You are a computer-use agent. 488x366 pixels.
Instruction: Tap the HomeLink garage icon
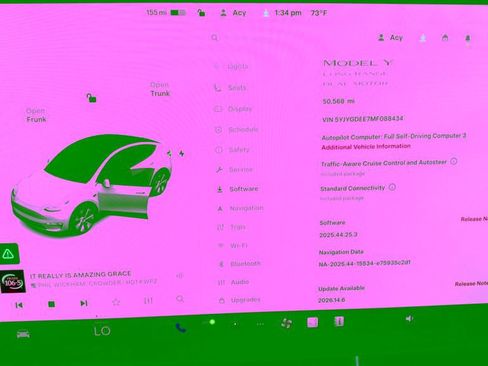(x=445, y=38)
